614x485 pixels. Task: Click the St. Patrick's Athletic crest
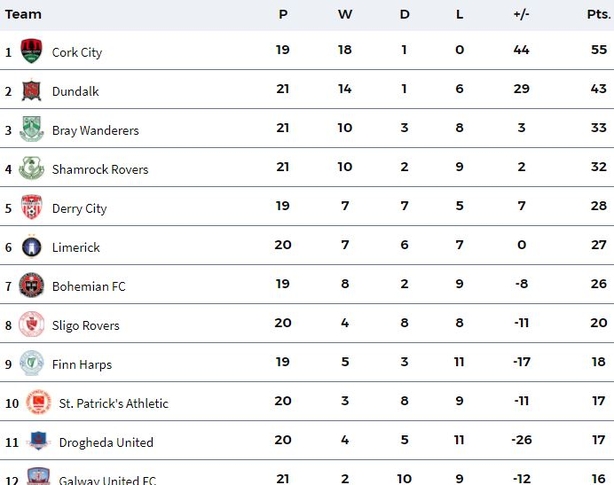tap(38, 402)
